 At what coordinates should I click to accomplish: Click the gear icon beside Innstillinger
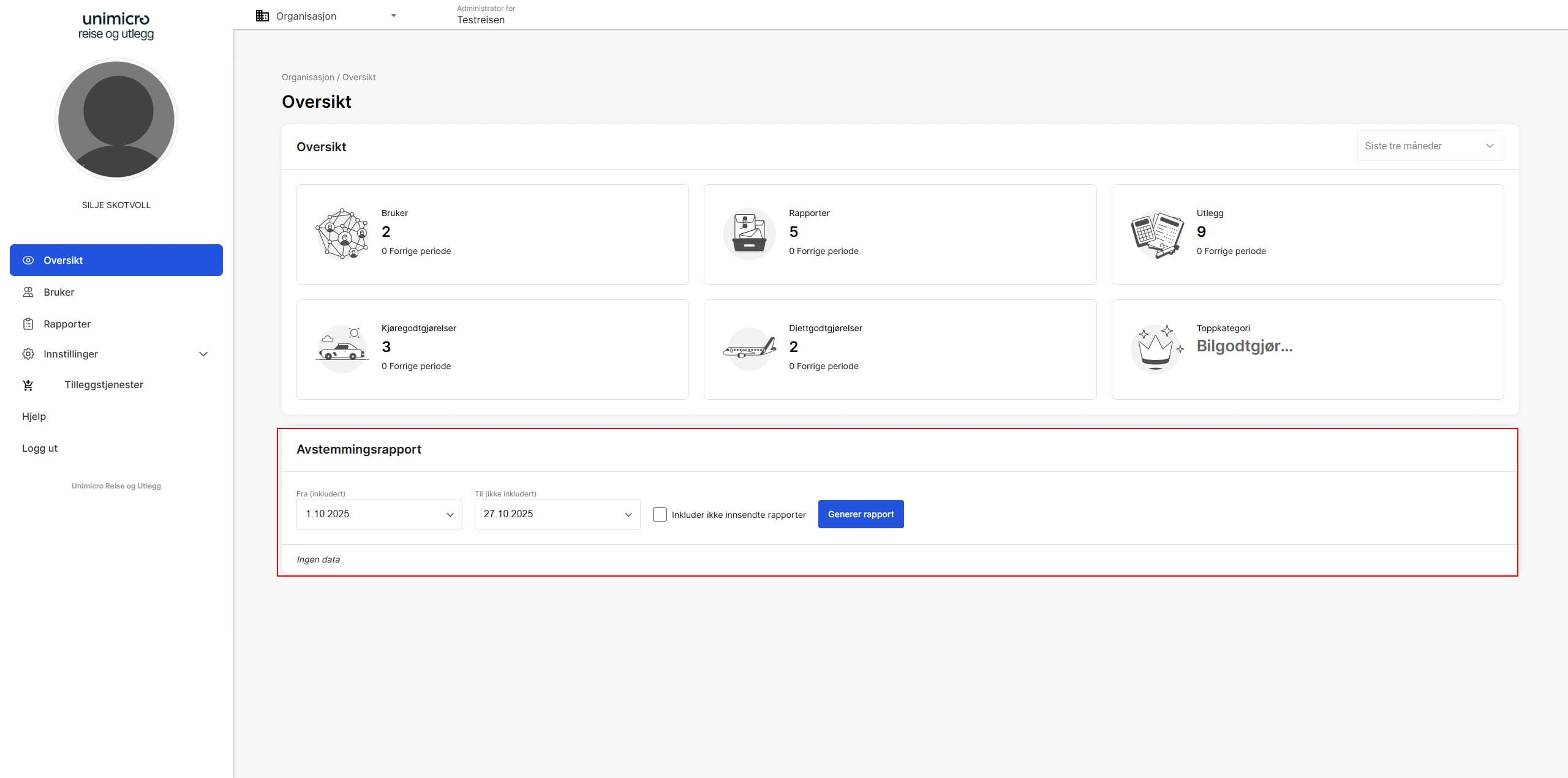pos(28,354)
